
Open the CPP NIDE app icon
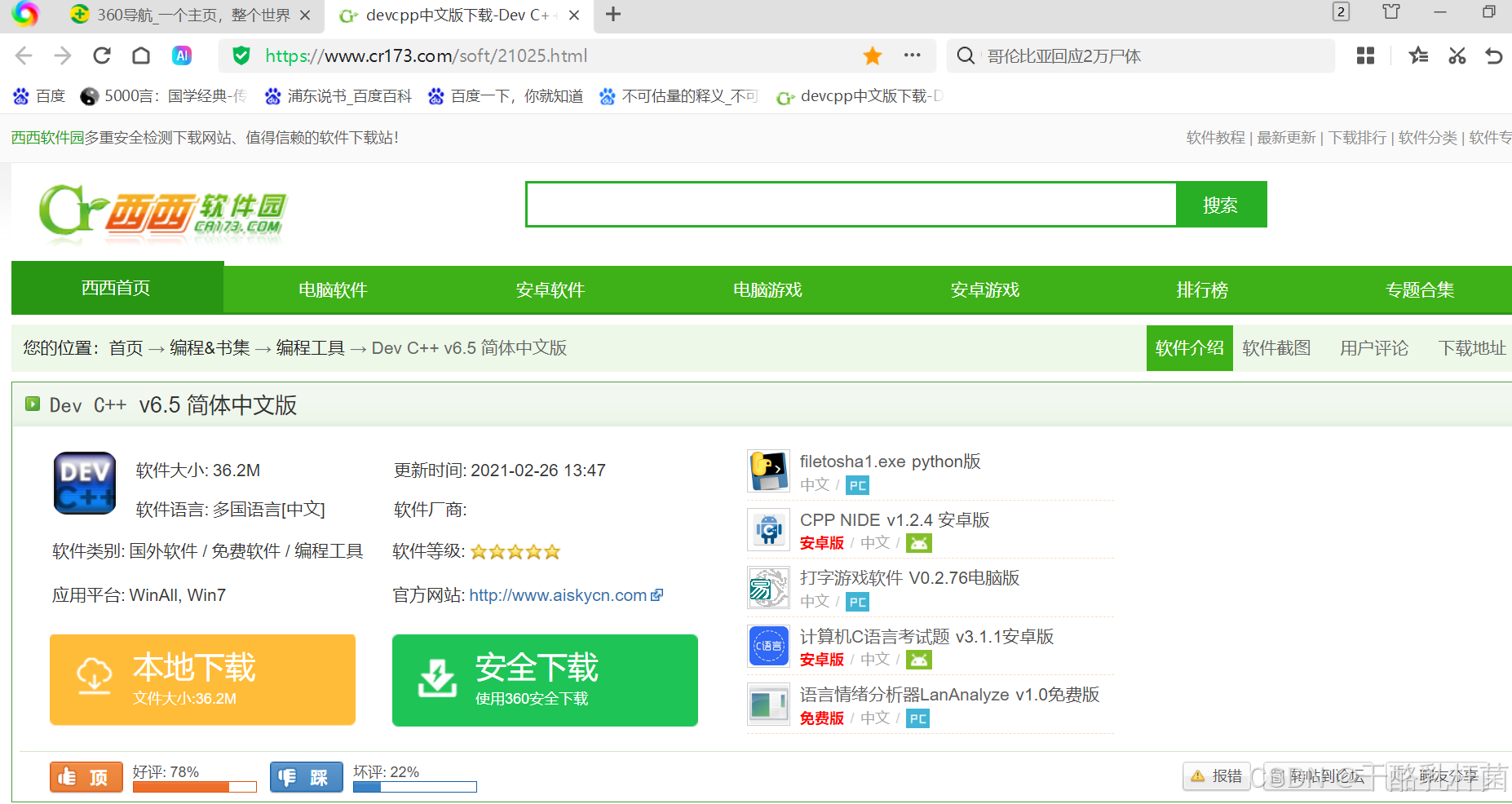pos(769,529)
